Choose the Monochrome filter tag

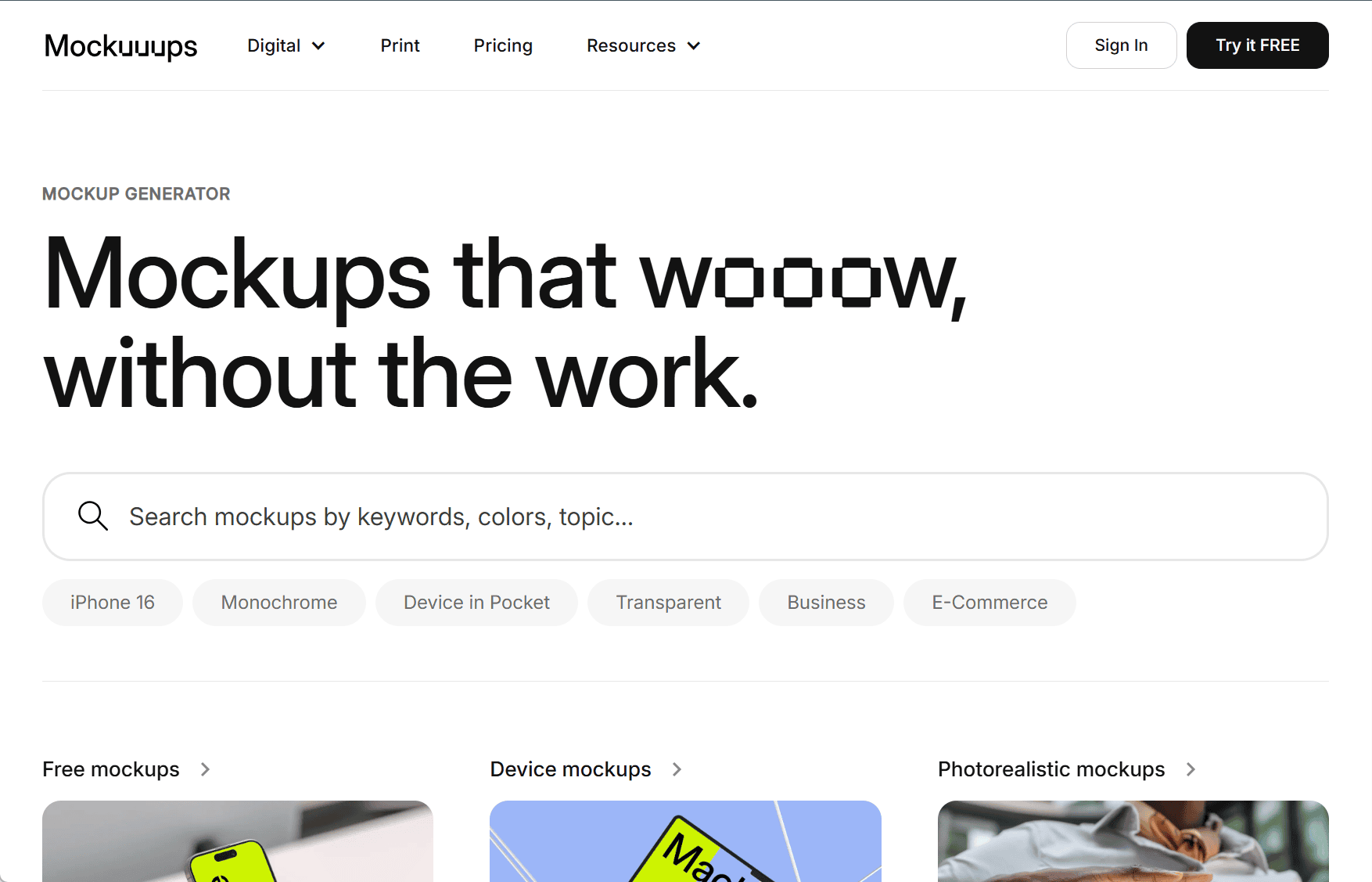pos(279,603)
